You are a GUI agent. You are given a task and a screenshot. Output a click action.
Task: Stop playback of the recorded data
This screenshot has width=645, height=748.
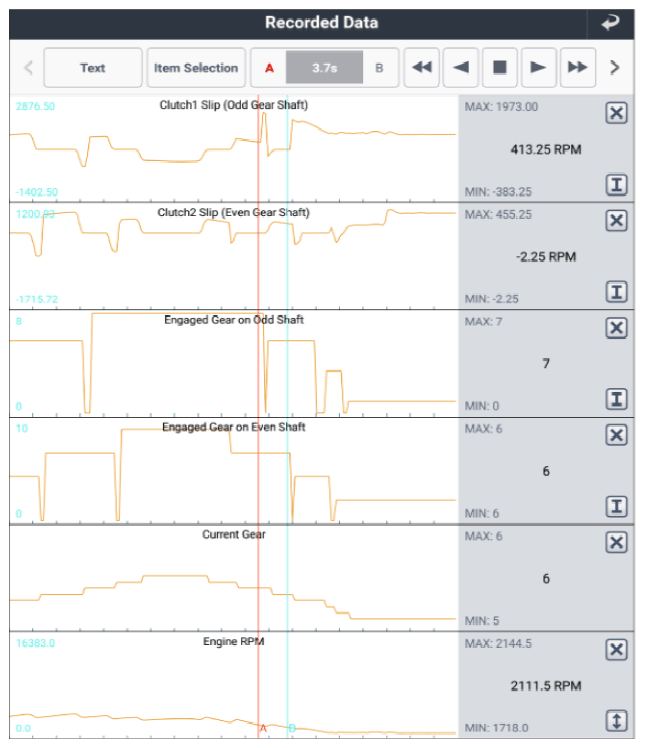[499, 67]
